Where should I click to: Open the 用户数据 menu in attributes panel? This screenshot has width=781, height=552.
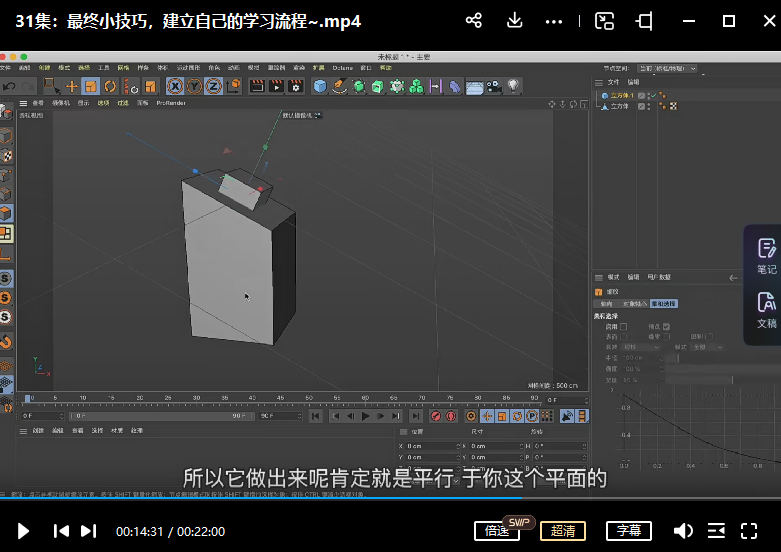pos(659,277)
